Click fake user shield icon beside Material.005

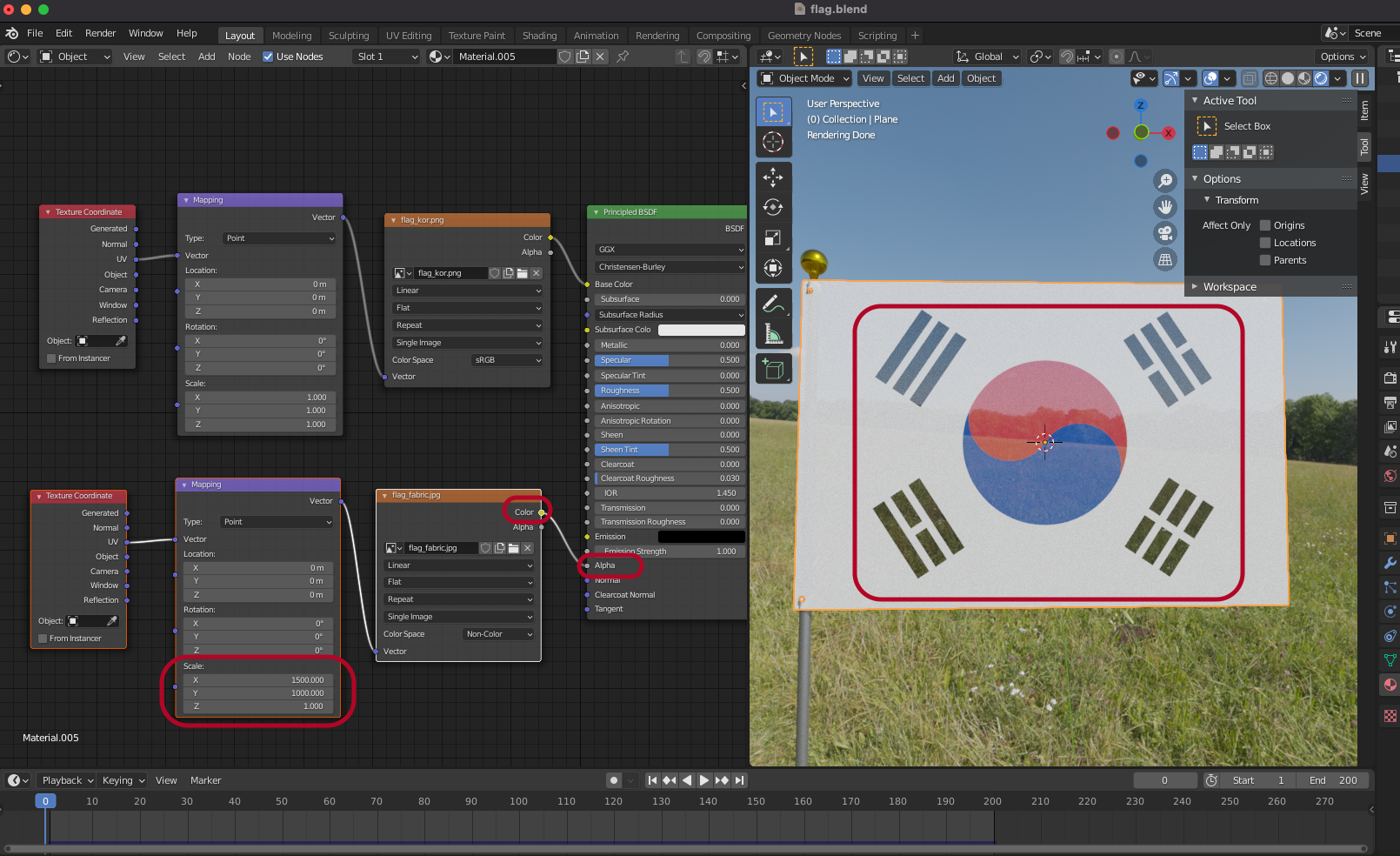click(565, 57)
